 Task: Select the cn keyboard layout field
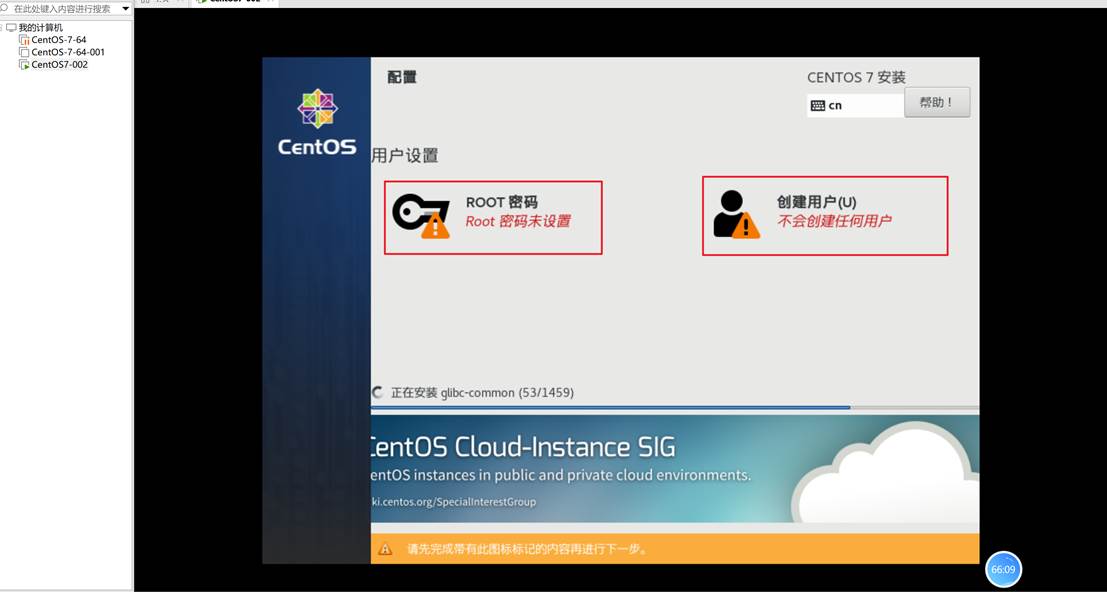pyautogui.click(x=855, y=106)
